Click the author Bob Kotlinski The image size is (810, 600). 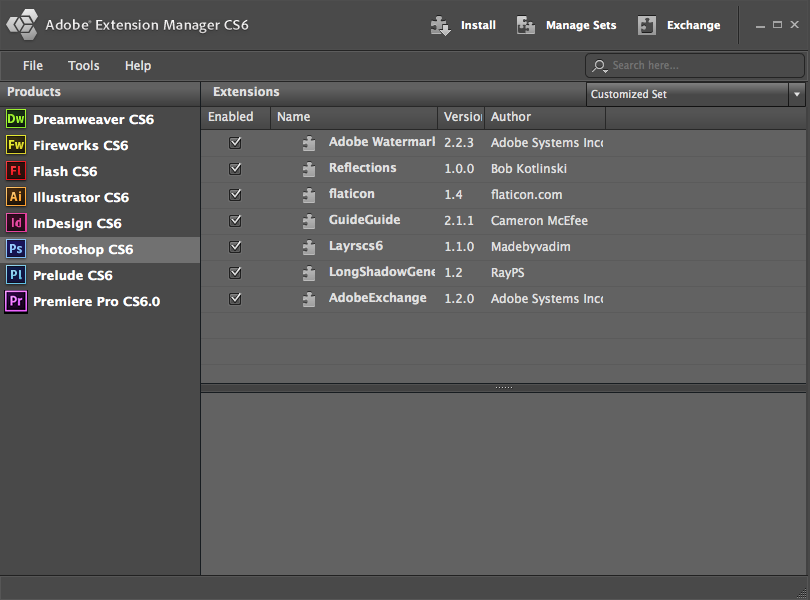pyautogui.click(x=529, y=168)
